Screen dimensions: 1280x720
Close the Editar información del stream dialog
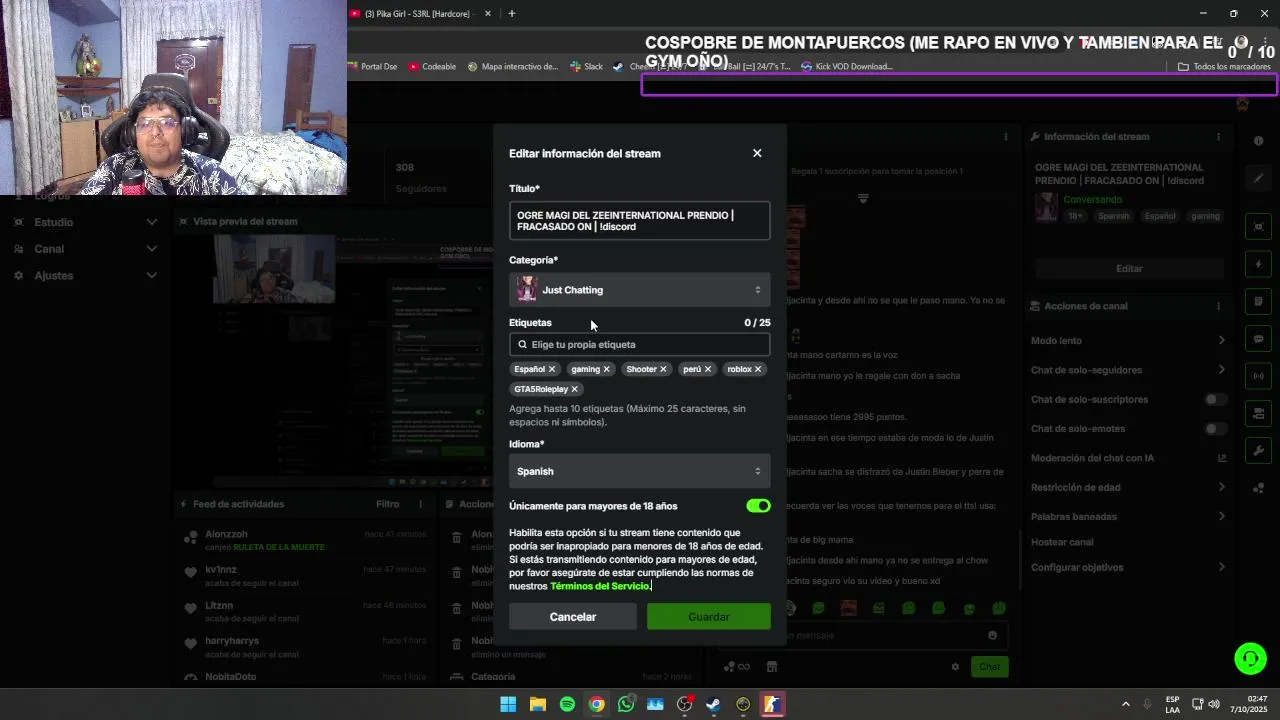757,153
